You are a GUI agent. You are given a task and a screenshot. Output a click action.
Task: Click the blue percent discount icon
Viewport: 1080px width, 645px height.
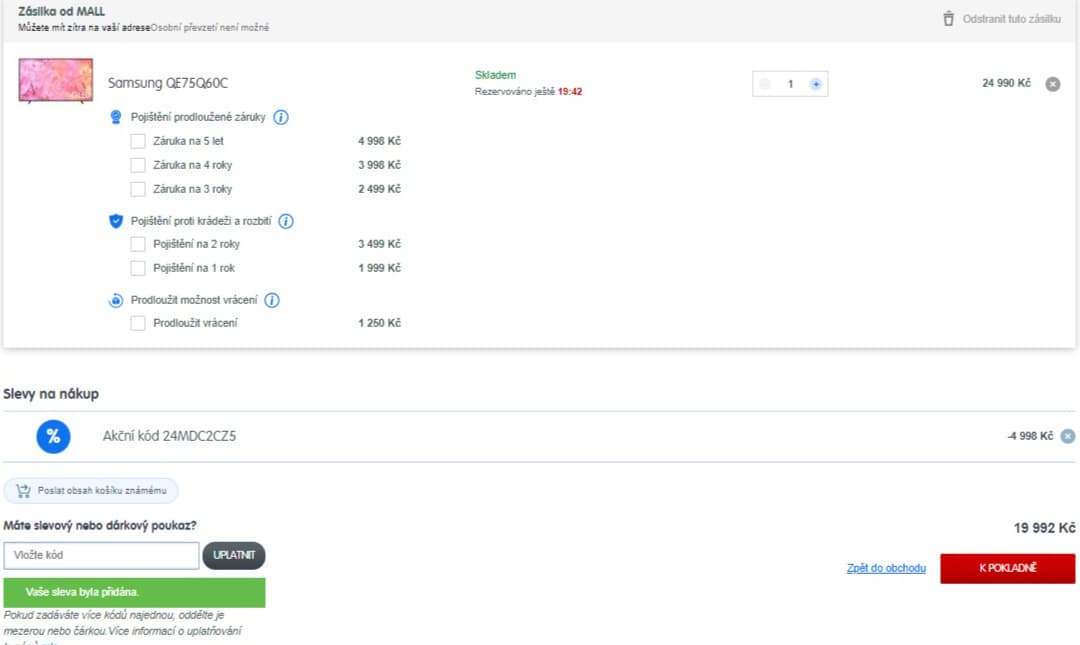(x=53, y=436)
